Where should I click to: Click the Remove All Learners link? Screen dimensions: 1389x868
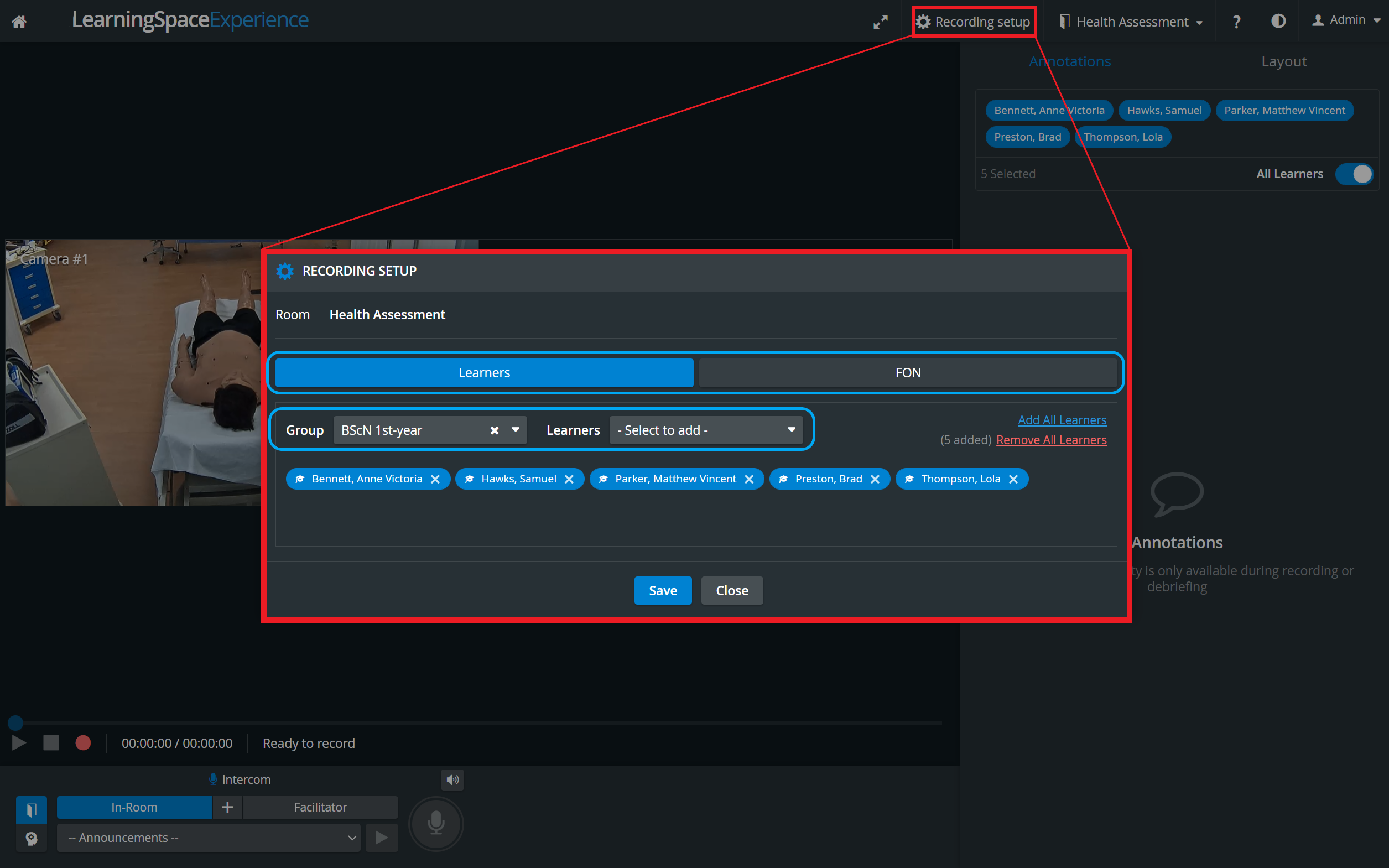(x=1051, y=440)
